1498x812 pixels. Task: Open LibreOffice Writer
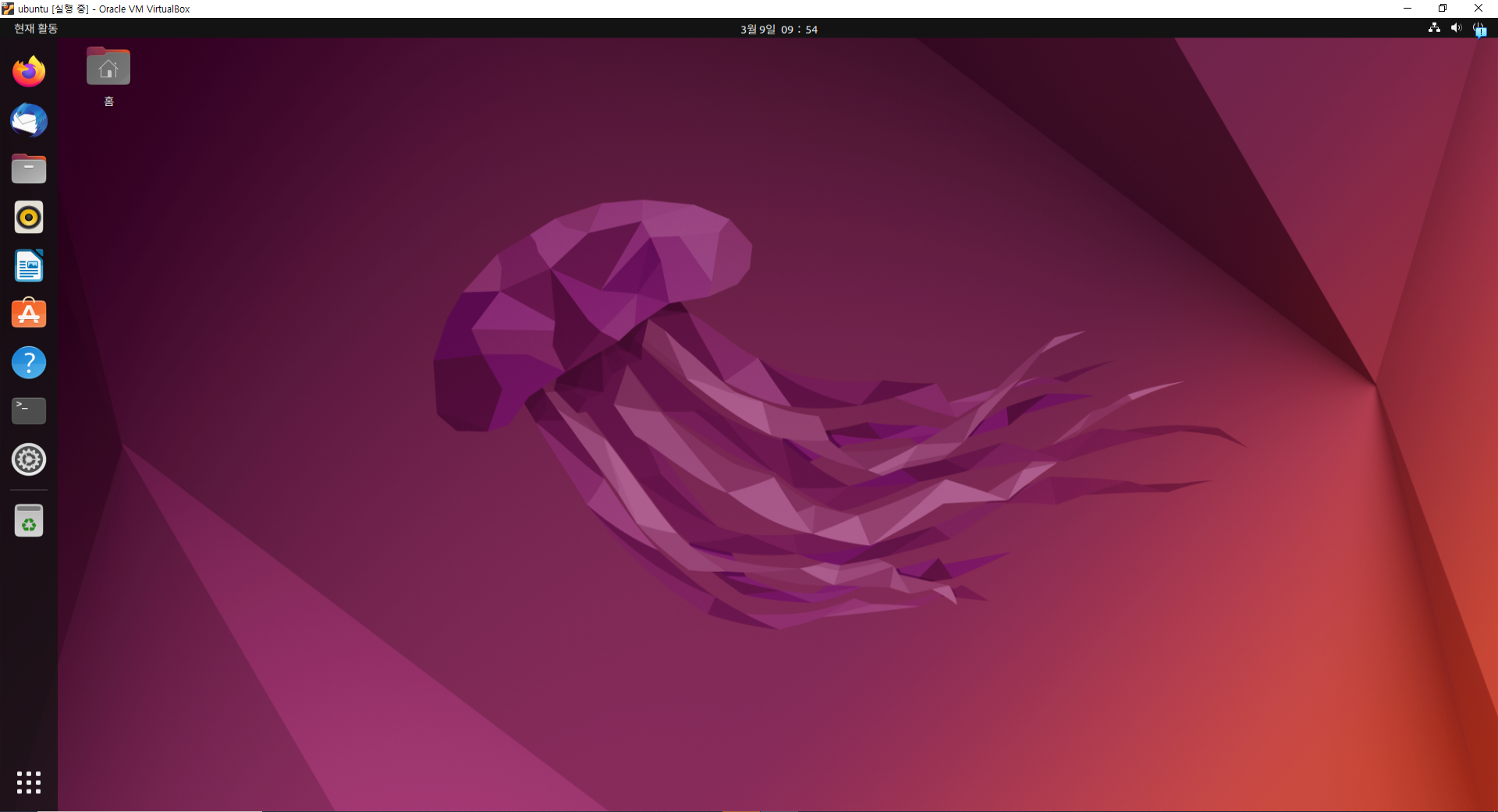coord(29,266)
